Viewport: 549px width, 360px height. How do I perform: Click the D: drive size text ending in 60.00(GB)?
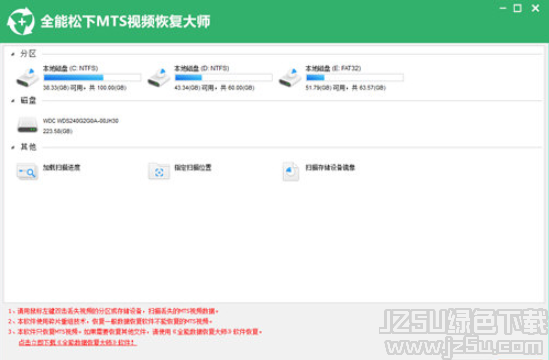tap(214, 88)
